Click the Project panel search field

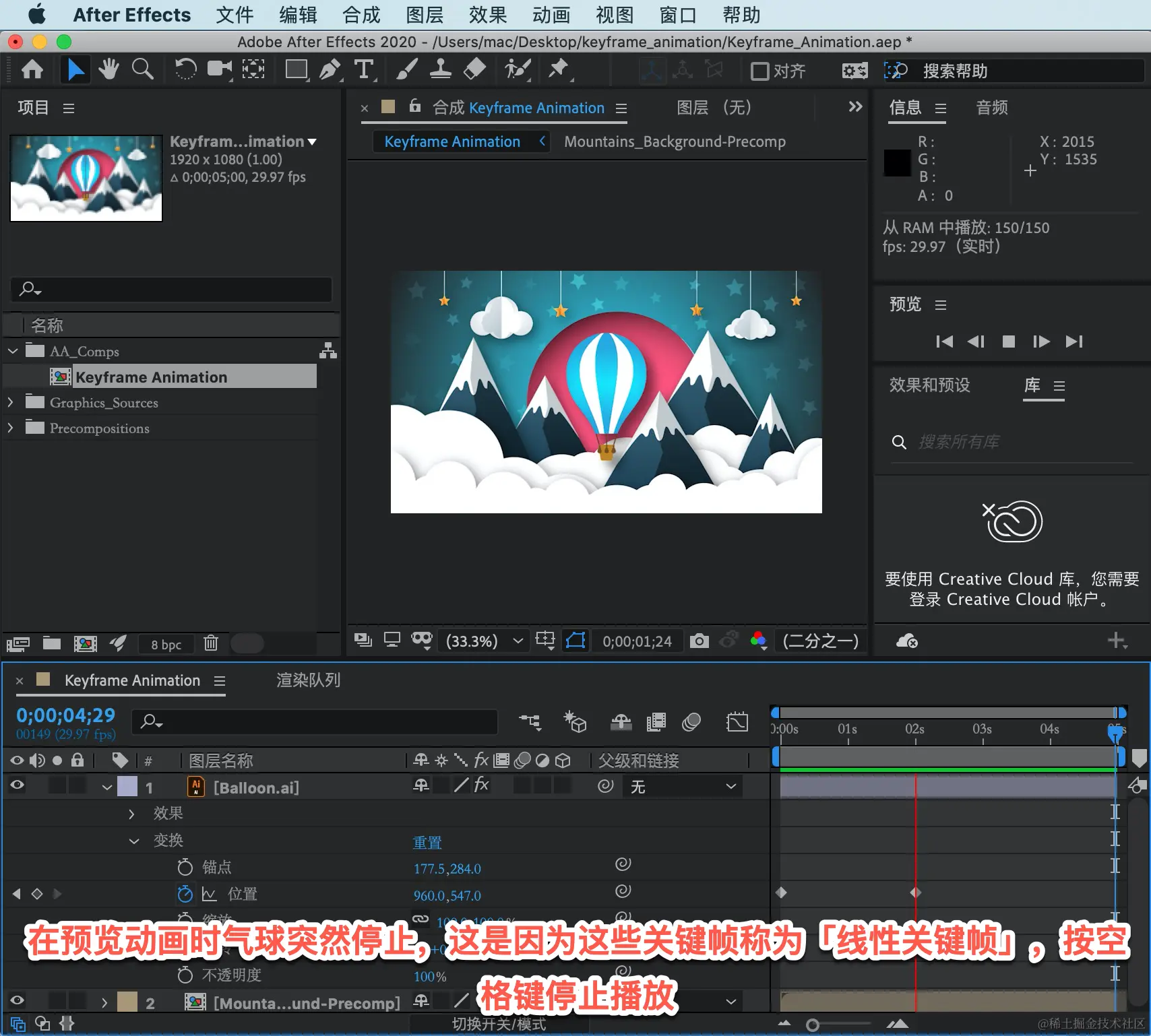coord(171,289)
